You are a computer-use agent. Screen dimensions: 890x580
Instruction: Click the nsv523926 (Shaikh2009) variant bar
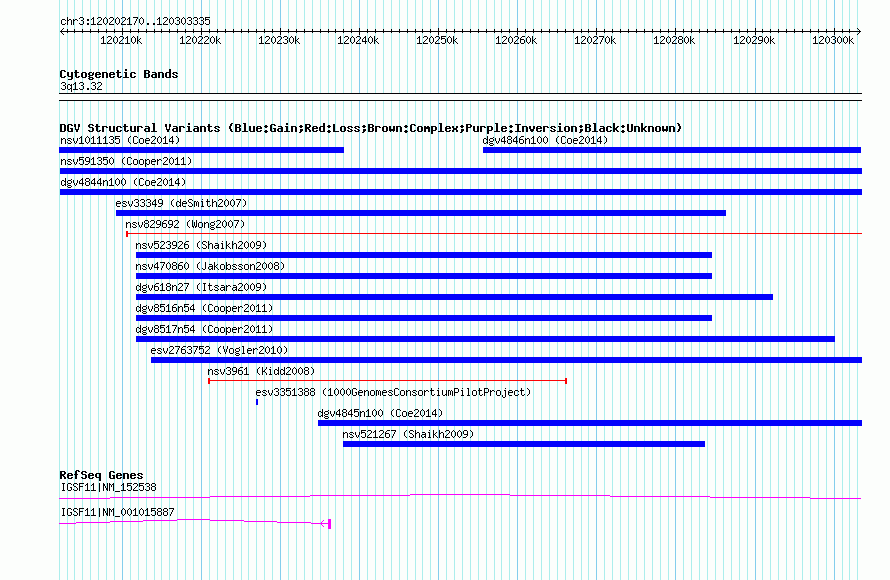(423, 255)
